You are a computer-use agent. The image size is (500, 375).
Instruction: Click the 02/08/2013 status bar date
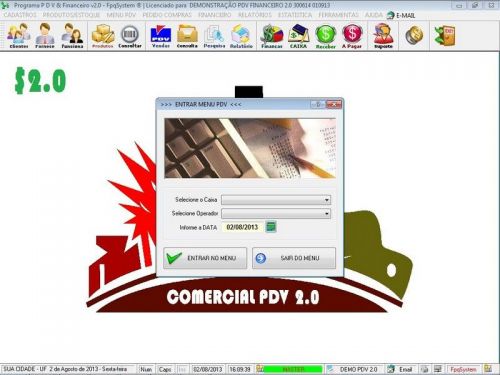coord(208,369)
